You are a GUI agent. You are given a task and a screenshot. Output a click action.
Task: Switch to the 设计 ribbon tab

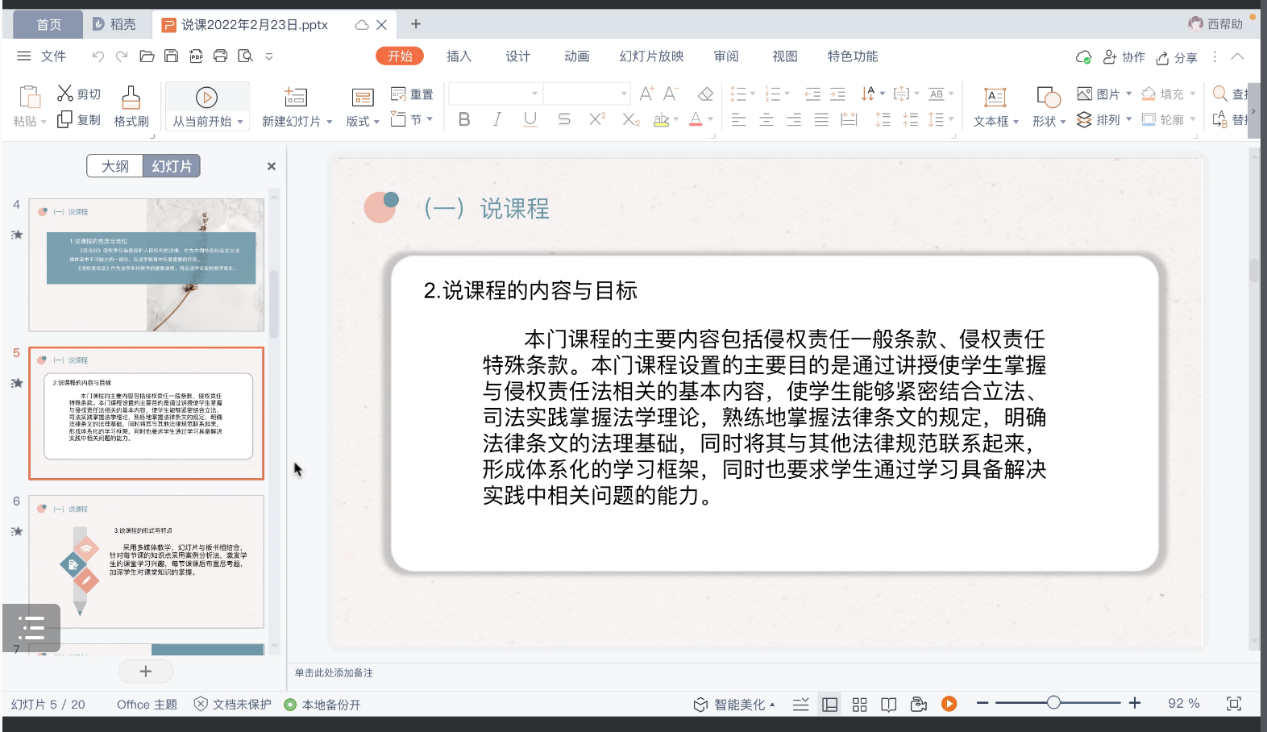[x=518, y=56]
